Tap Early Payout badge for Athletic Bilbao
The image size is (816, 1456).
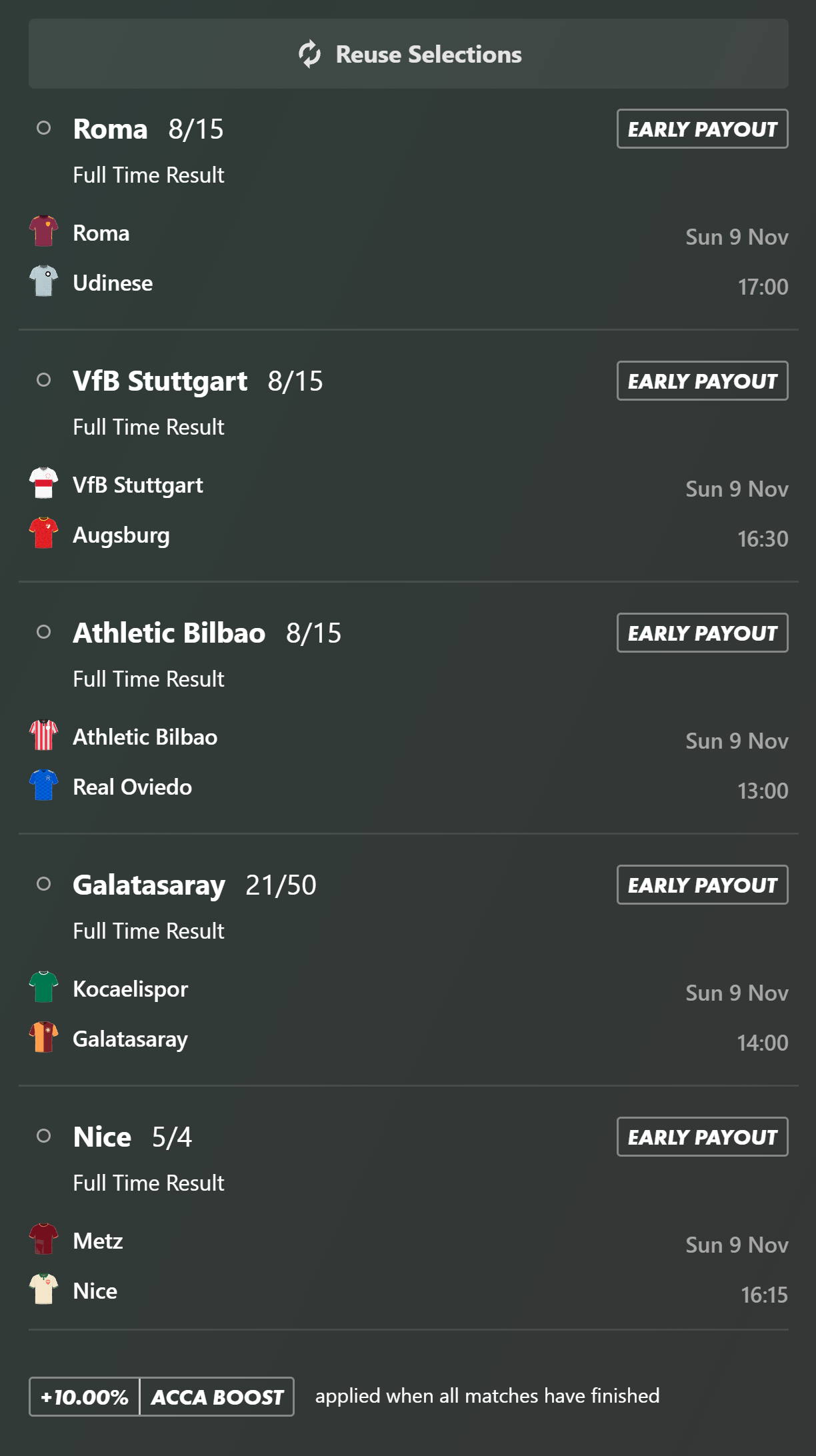click(702, 633)
